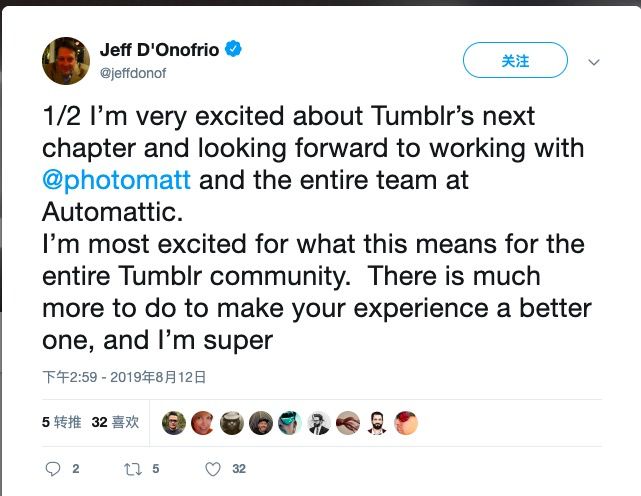Screen dimensions: 641x496
Task: Click the sixth liker avatar in dark suit
Action: [x=319, y=423]
